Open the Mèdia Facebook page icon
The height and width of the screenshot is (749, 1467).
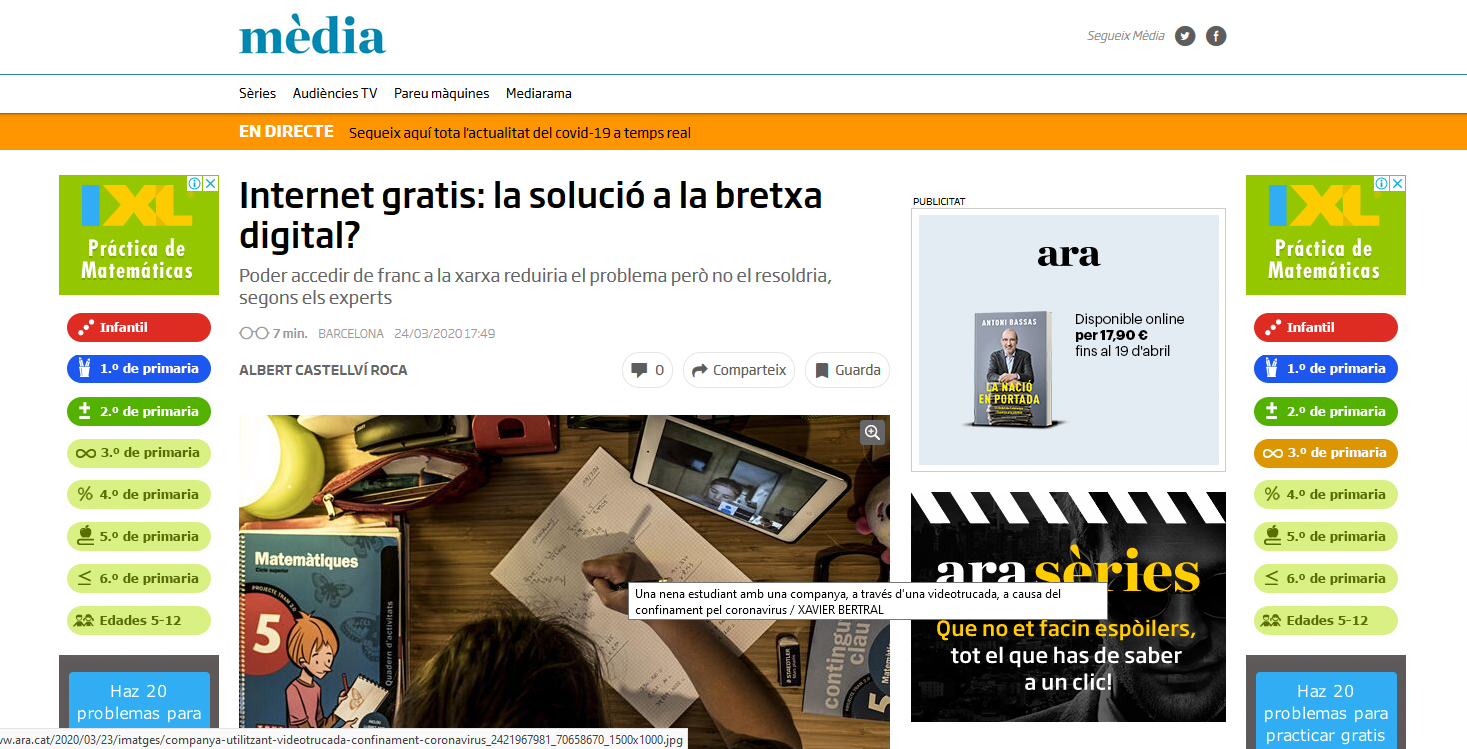click(x=1216, y=36)
